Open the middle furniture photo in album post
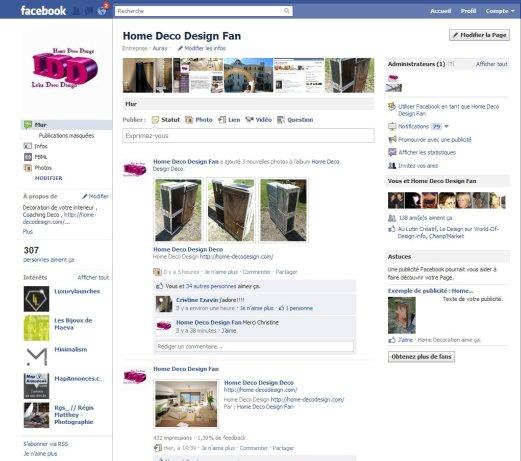Image resolution: width=521 pixels, height=461 pixels. (x=231, y=210)
